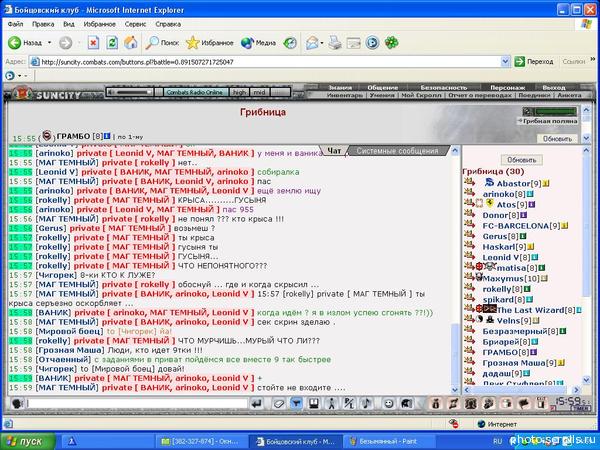
Task: Click the money bag icon in bottom bar
Action: click(435, 403)
